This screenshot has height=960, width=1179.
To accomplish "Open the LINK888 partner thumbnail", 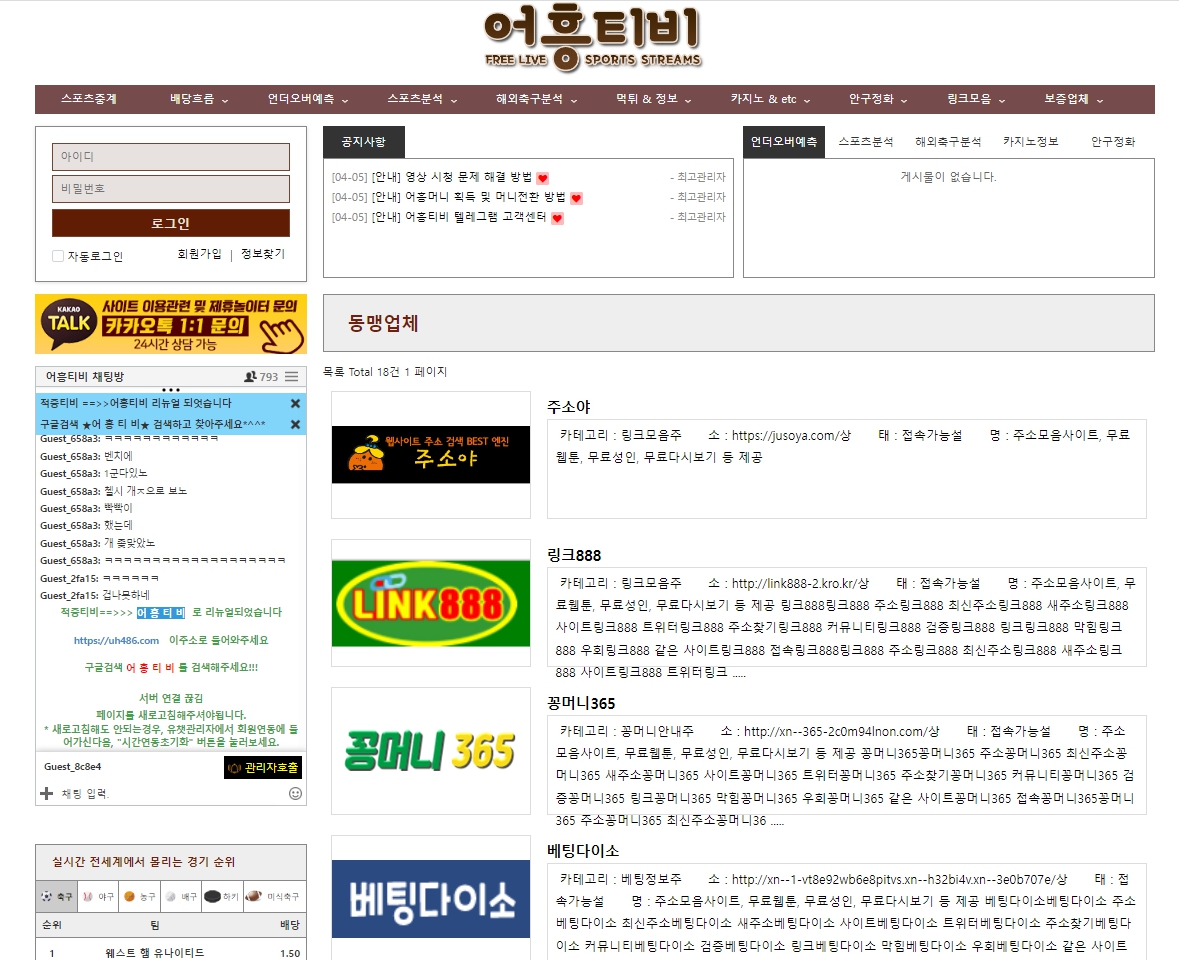I will pos(431,603).
